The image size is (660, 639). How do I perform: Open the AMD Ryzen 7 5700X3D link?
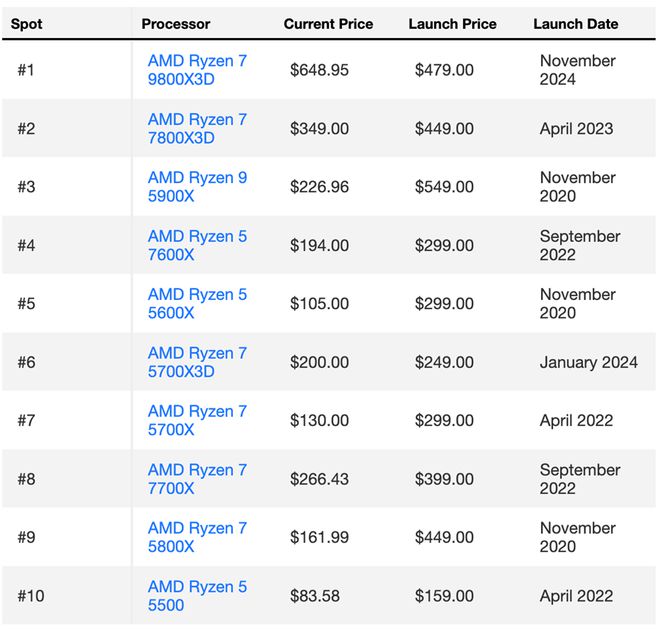point(197,362)
